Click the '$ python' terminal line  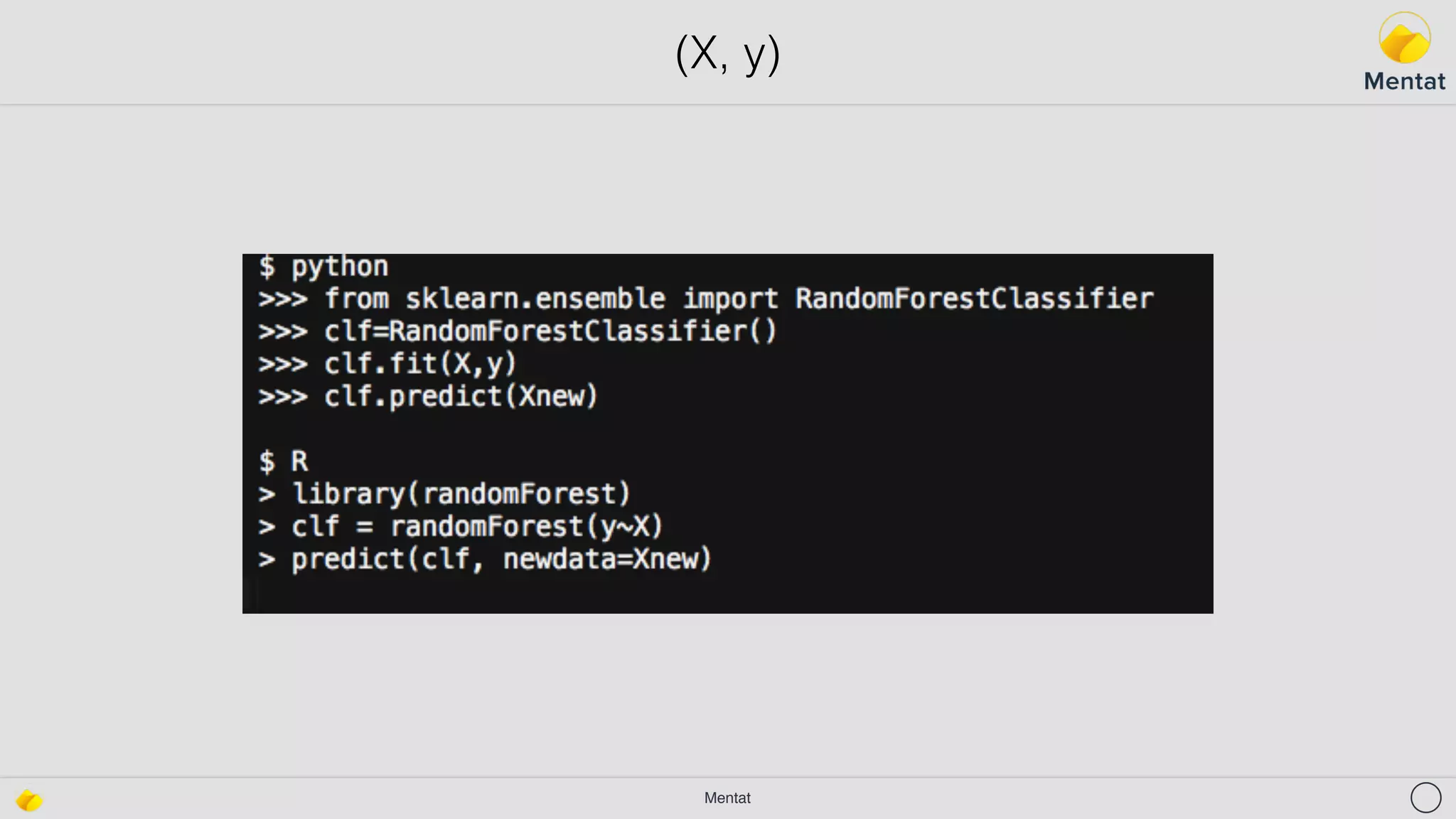tap(323, 267)
